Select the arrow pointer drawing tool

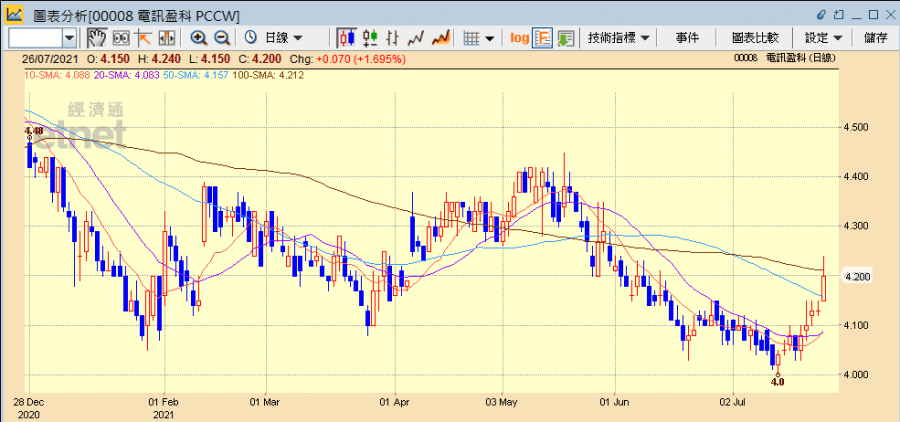[x=143, y=37]
